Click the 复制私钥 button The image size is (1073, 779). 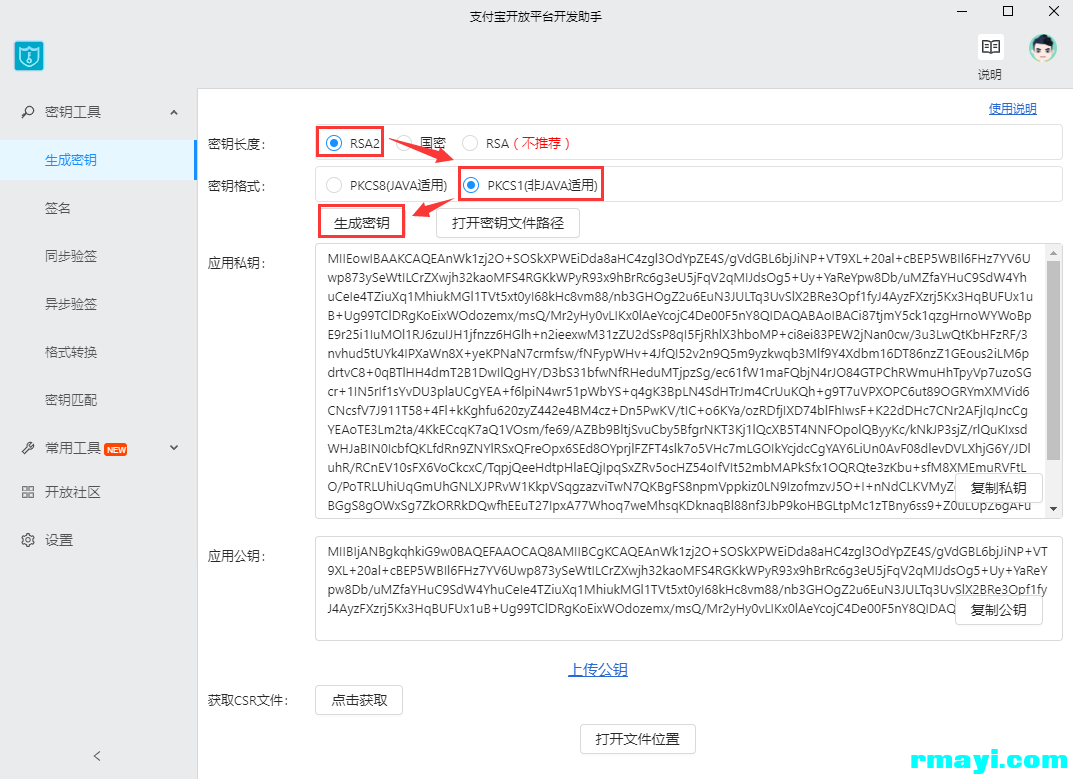(998, 488)
